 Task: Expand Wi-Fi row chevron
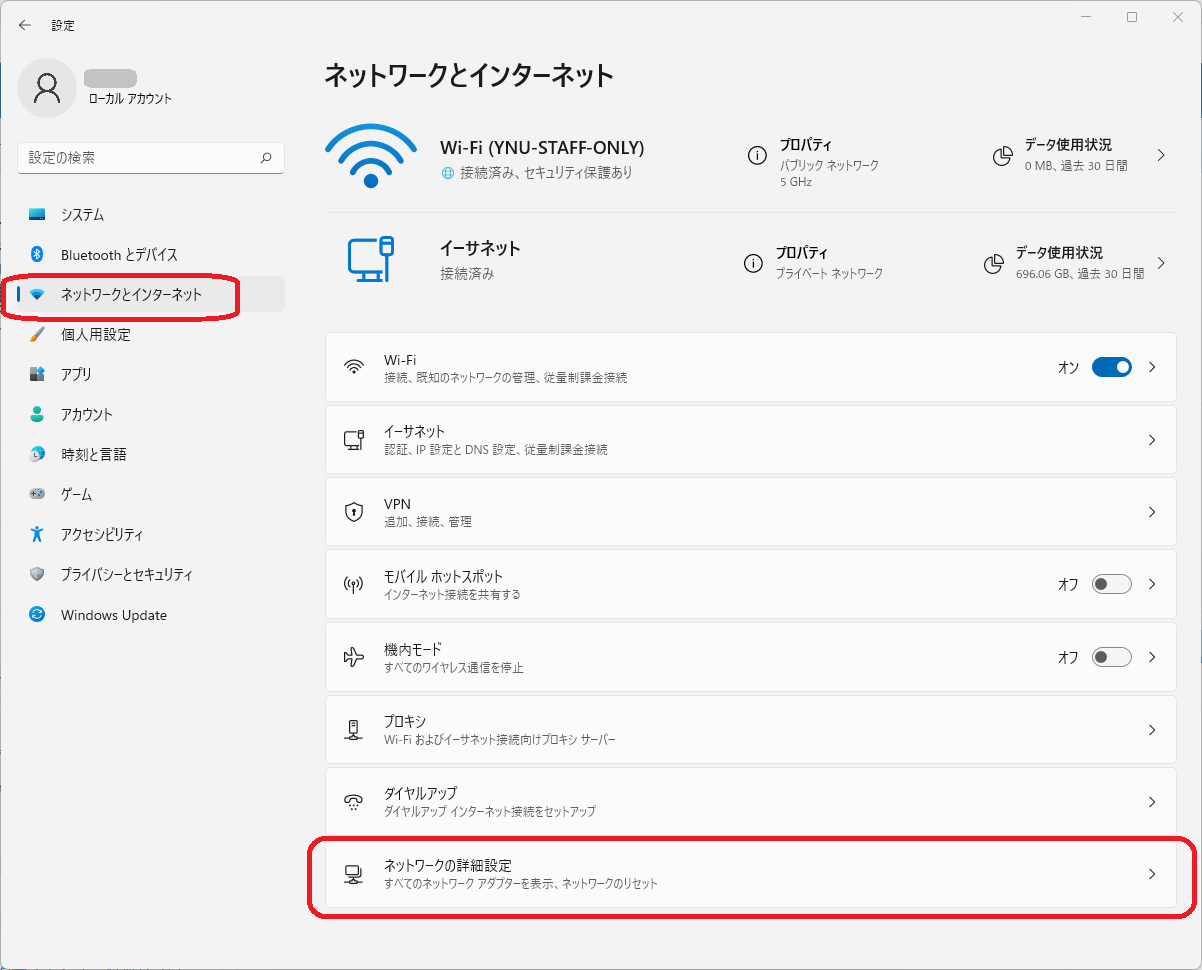(1152, 367)
